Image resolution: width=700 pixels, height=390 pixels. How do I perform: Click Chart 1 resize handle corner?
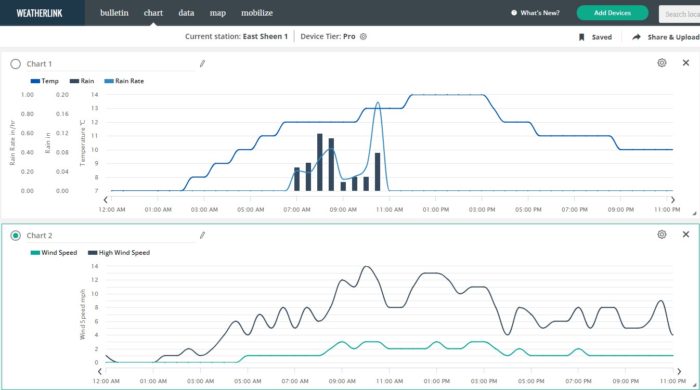[695, 214]
